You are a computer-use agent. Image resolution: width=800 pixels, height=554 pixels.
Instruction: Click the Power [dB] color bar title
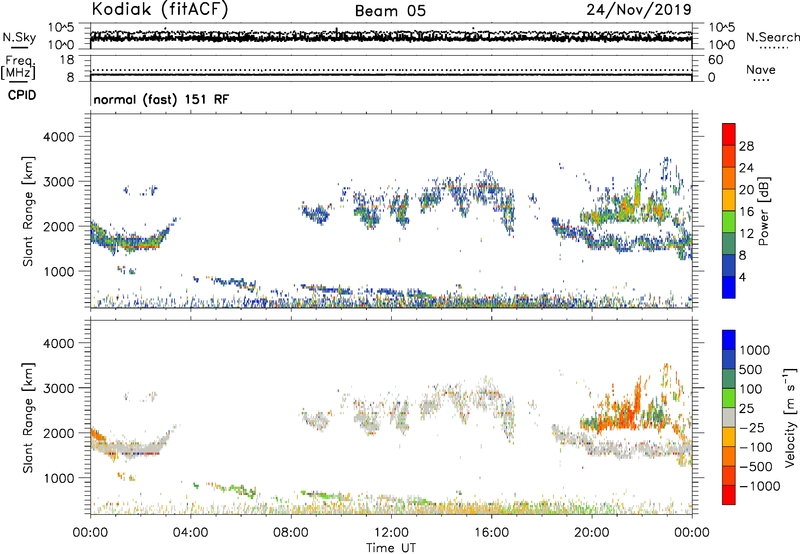coord(763,211)
